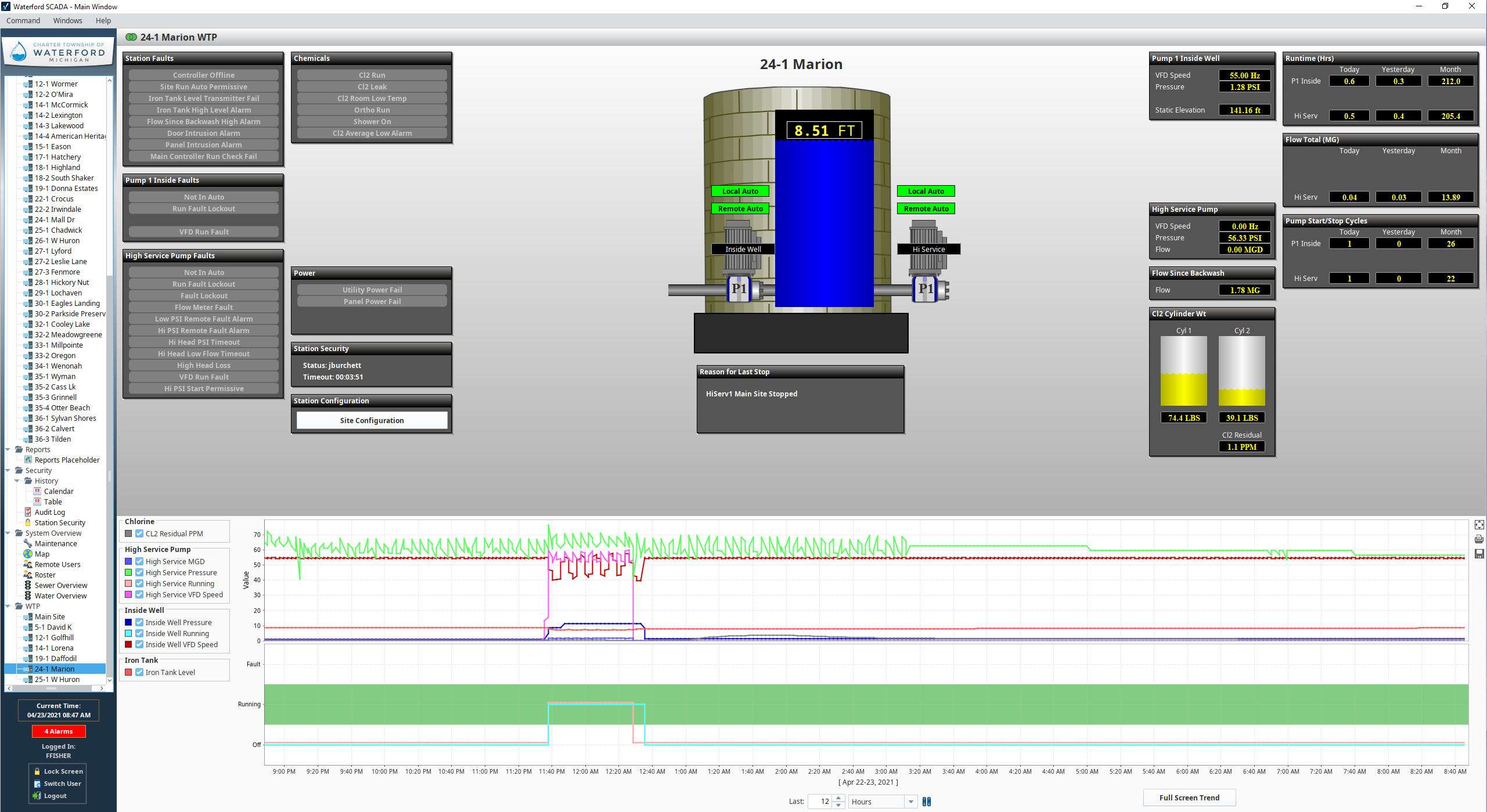Click the Cyl 2 chlorine cylinder graphic
1487x812 pixels.
1241,371
